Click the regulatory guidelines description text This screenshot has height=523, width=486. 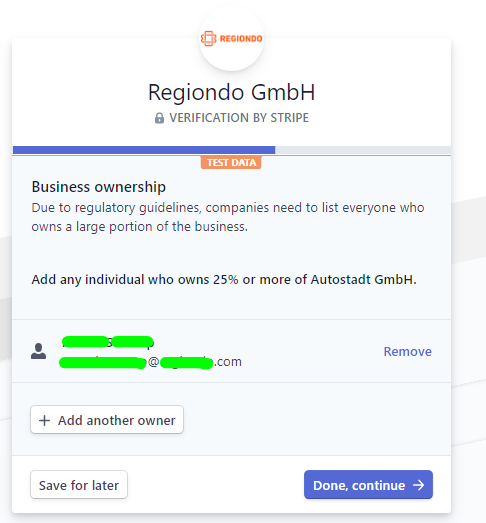tap(228, 217)
